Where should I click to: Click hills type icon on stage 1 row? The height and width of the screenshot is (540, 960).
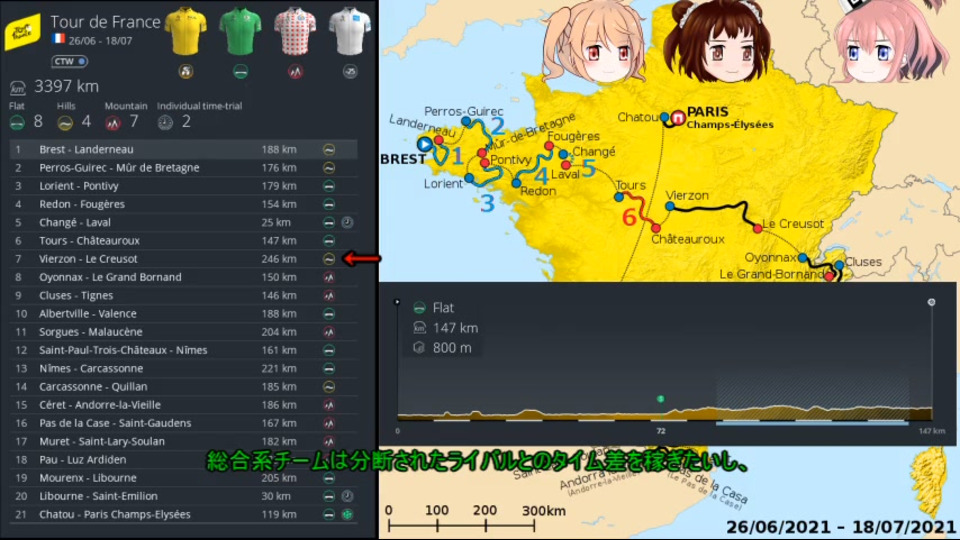coord(329,149)
